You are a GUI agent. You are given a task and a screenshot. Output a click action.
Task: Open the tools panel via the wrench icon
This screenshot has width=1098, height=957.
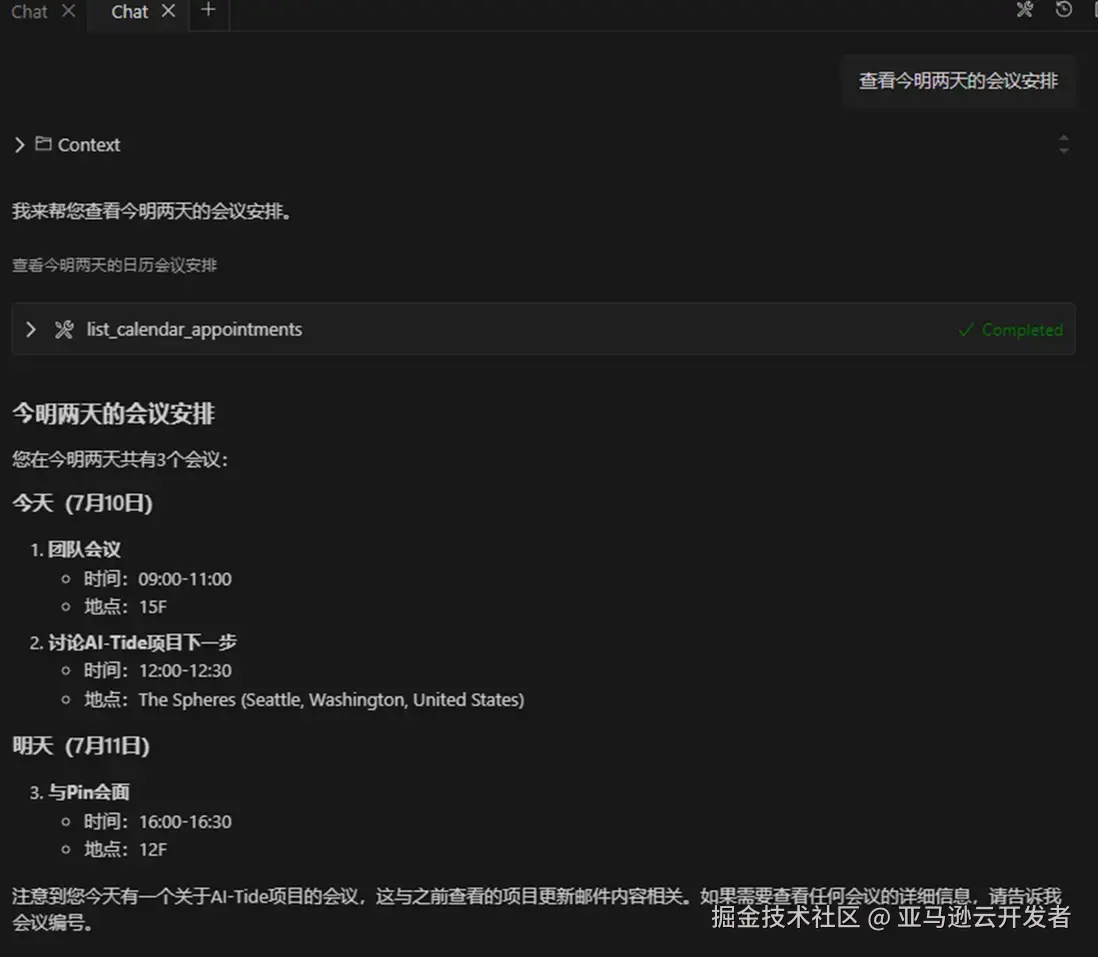click(1023, 10)
